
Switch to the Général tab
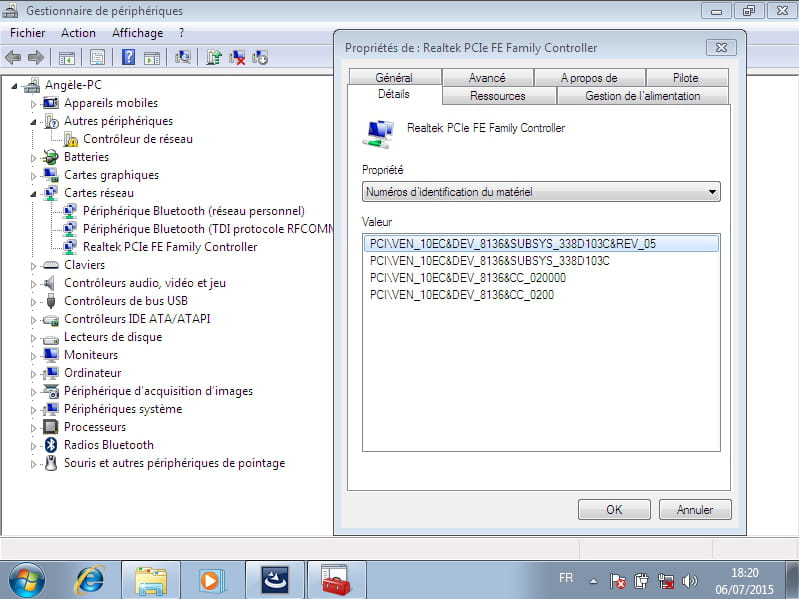[x=394, y=77]
